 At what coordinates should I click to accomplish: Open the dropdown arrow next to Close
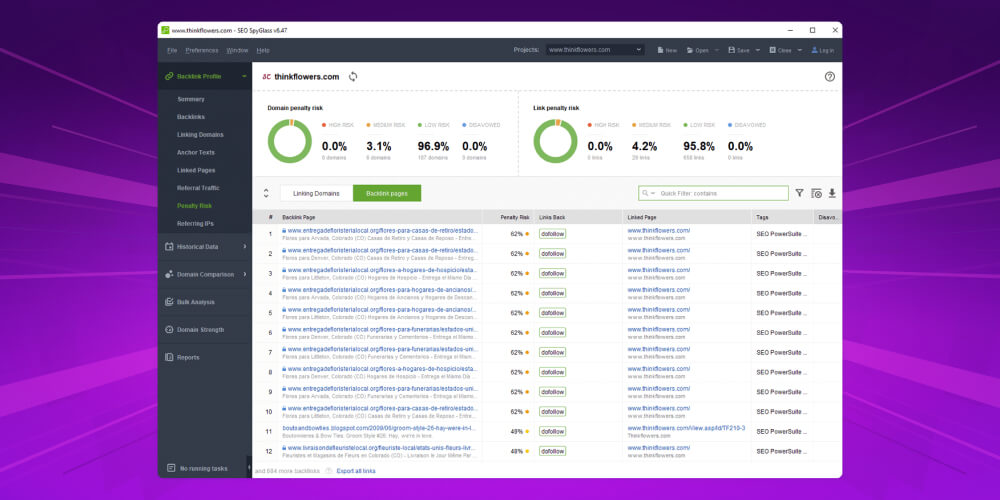tap(800, 50)
